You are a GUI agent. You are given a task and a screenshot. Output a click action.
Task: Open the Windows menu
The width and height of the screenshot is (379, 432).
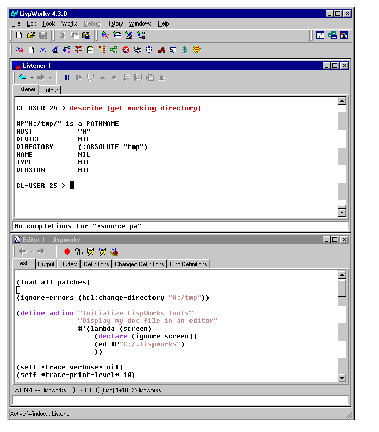click(140, 24)
